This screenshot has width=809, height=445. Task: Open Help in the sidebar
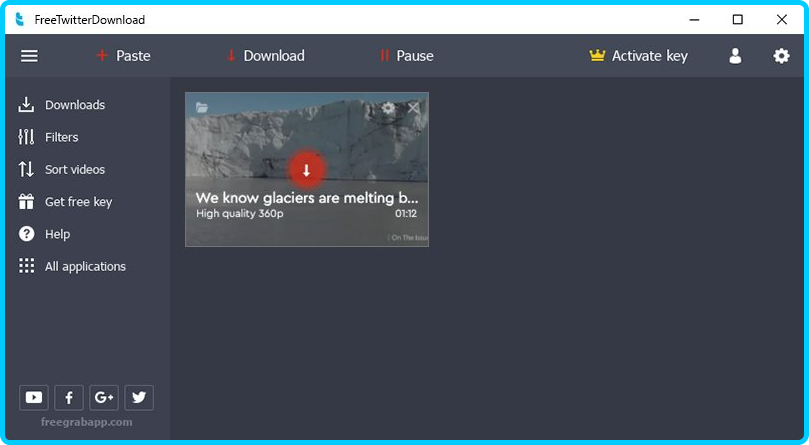click(x=44, y=234)
